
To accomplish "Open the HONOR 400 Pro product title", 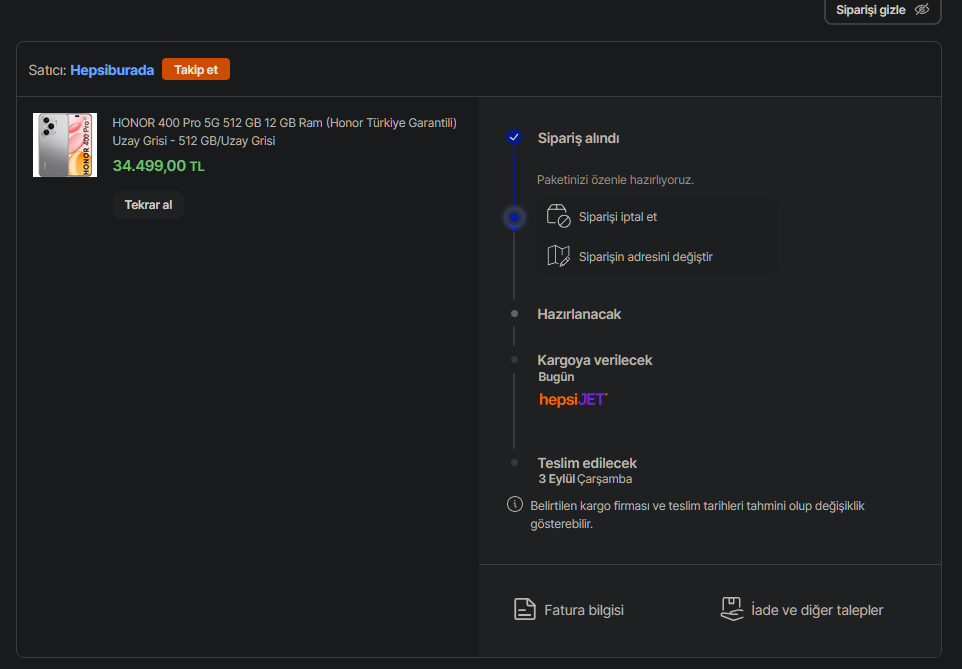I will click(x=284, y=131).
